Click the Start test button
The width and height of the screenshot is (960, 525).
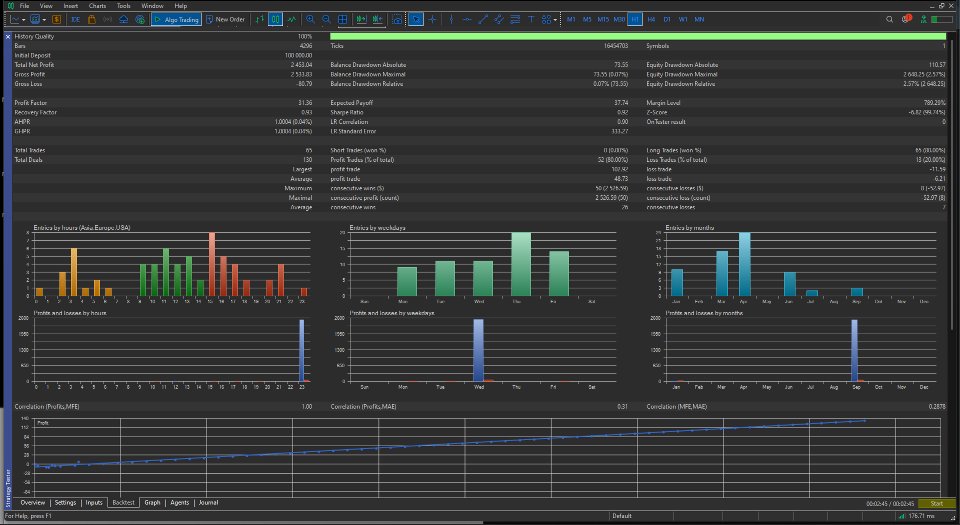[936, 504]
